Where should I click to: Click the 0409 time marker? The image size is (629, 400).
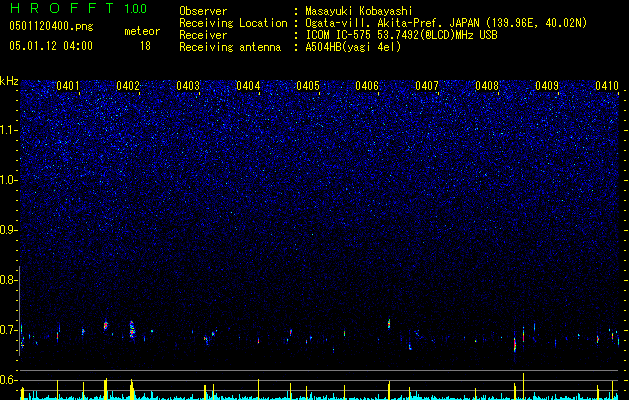(x=547, y=85)
